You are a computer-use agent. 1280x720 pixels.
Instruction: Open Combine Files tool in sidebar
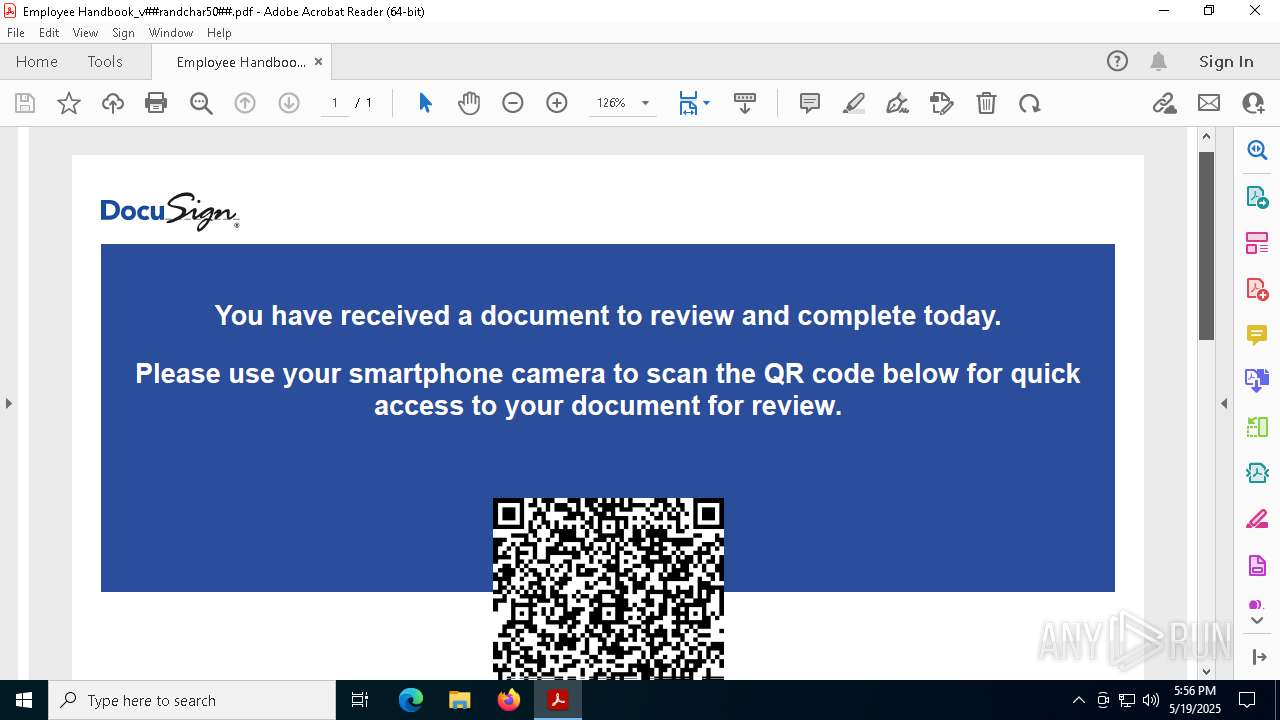1257,381
